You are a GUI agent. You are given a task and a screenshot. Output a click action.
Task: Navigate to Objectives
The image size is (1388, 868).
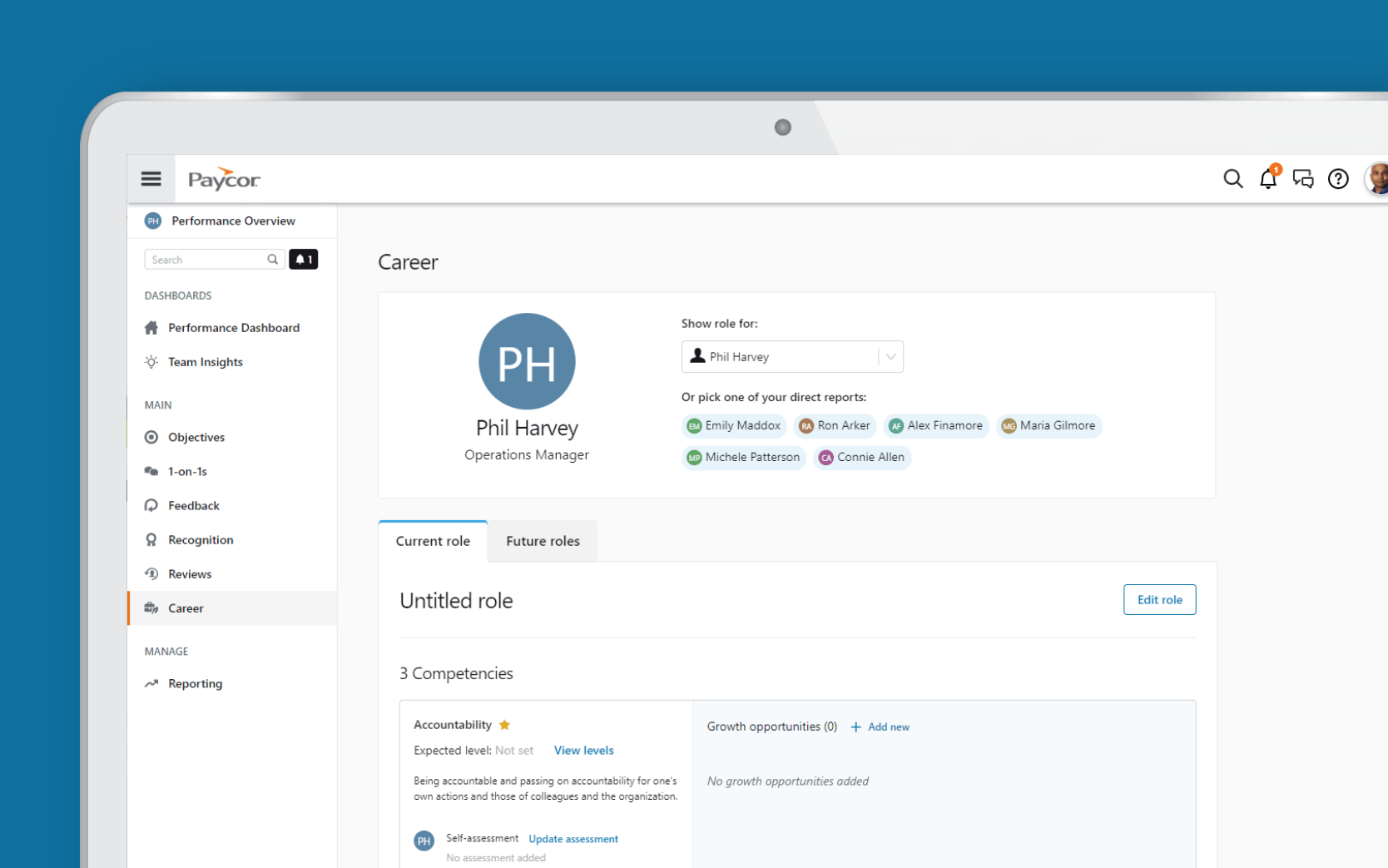pos(196,437)
